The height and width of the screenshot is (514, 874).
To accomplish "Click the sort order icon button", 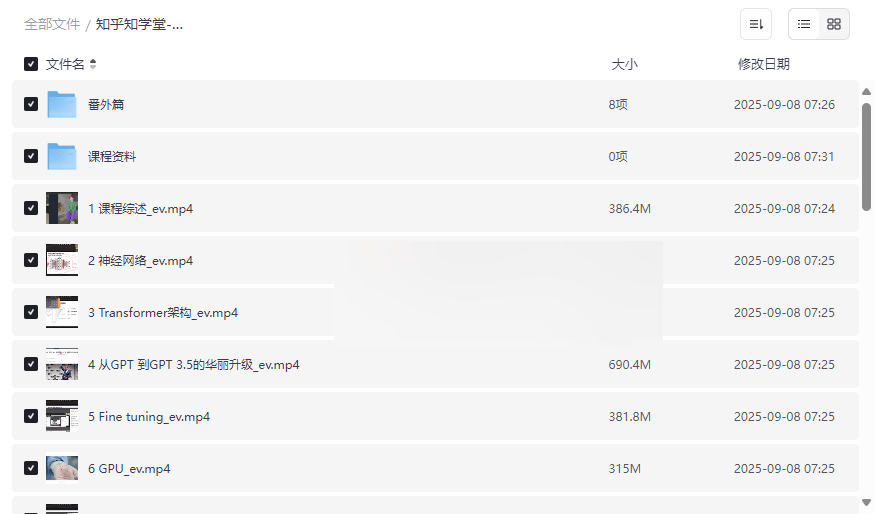I will [x=756, y=24].
